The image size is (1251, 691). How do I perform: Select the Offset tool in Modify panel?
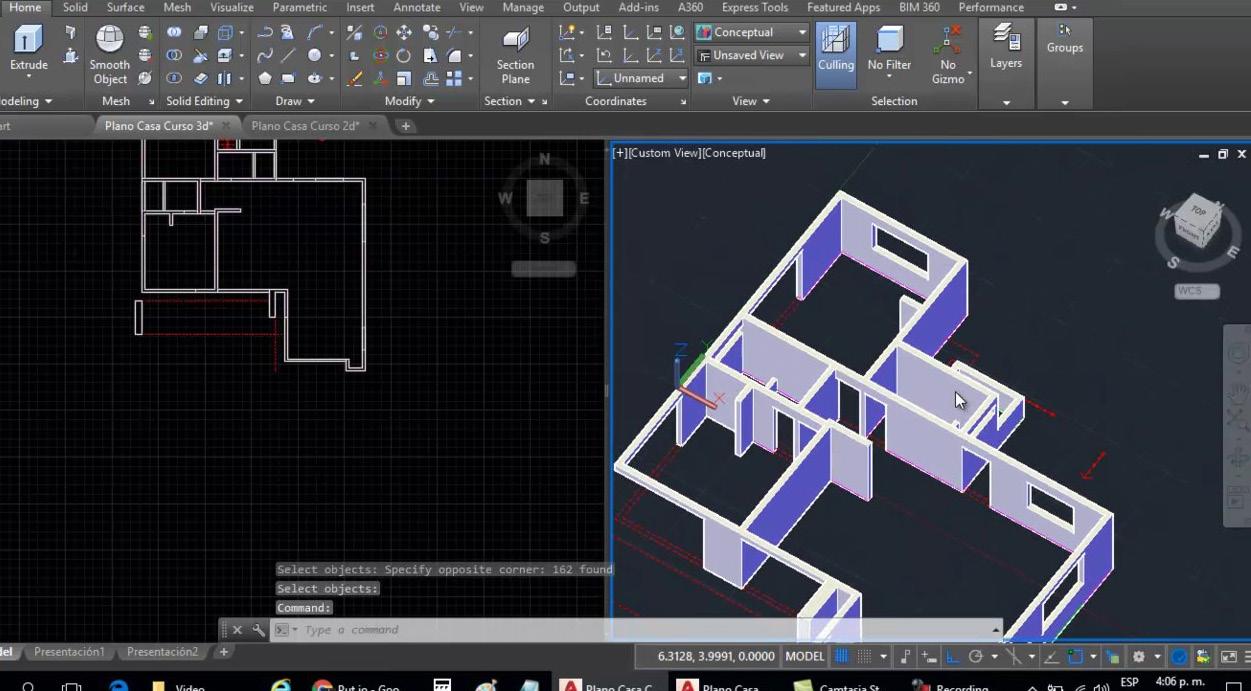click(430, 78)
